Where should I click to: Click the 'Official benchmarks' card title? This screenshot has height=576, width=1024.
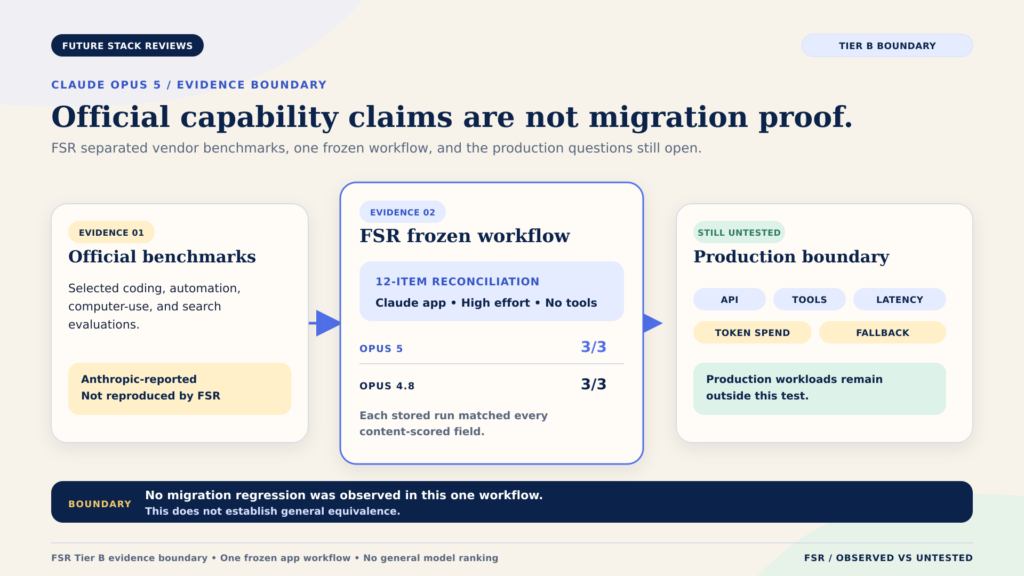[162, 257]
